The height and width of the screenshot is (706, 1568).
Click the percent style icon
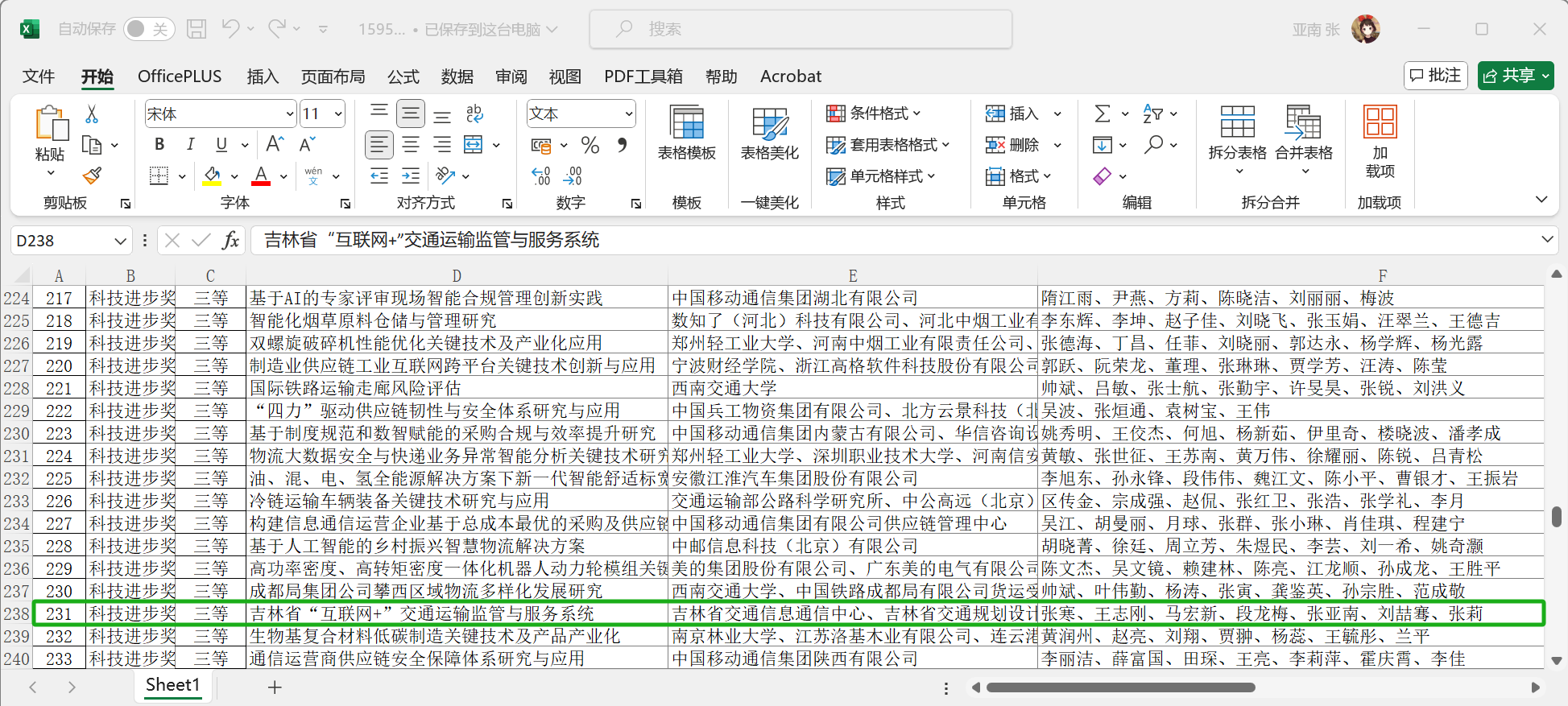(590, 146)
